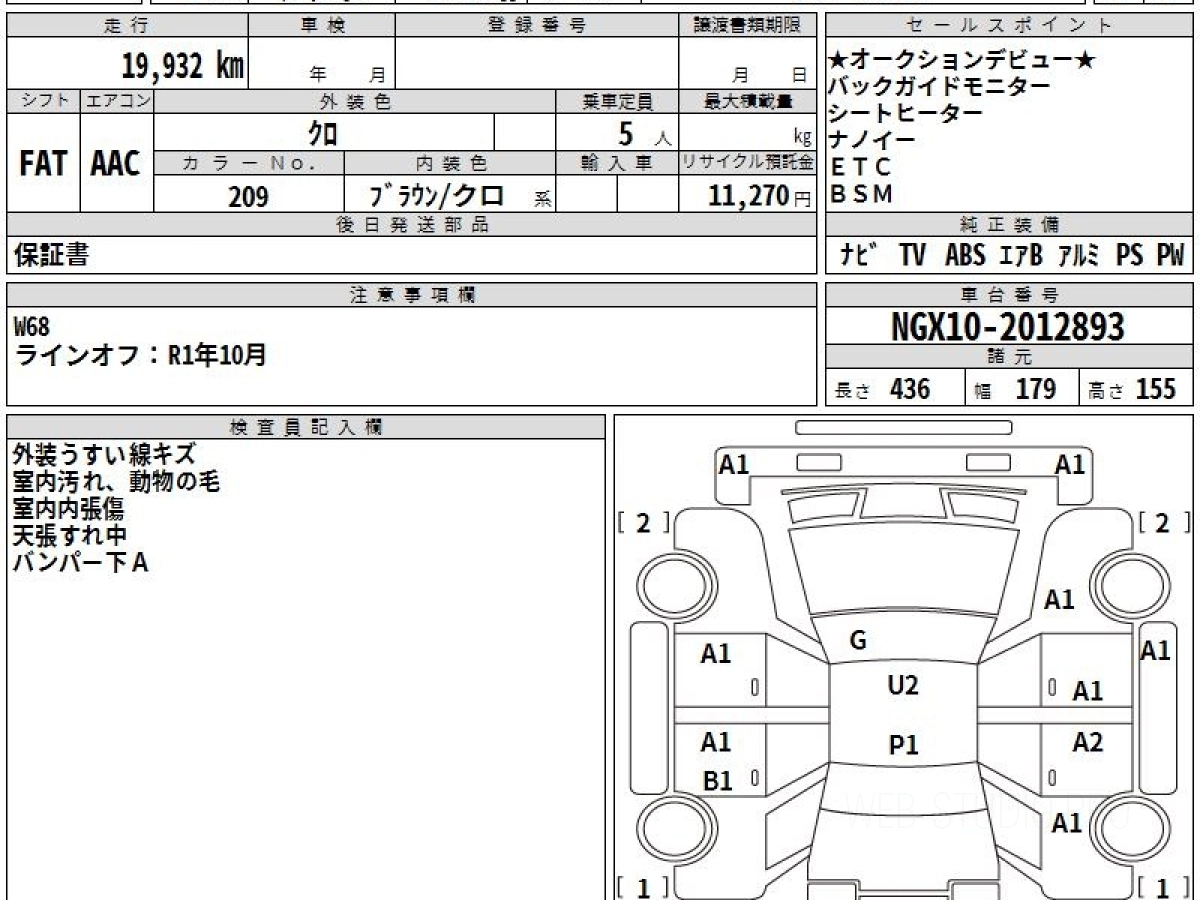This screenshot has height=900, width=1200.
Task: Select the カラーNo. label
Action: tap(250, 163)
